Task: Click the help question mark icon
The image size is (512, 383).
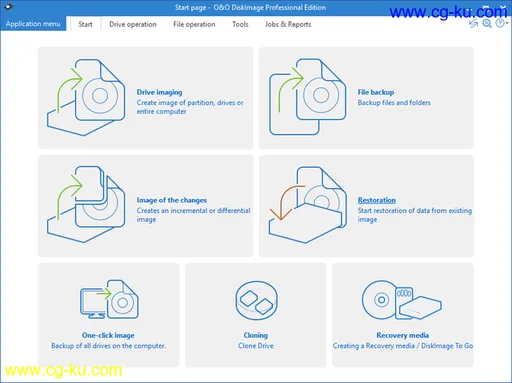Action: [500, 23]
